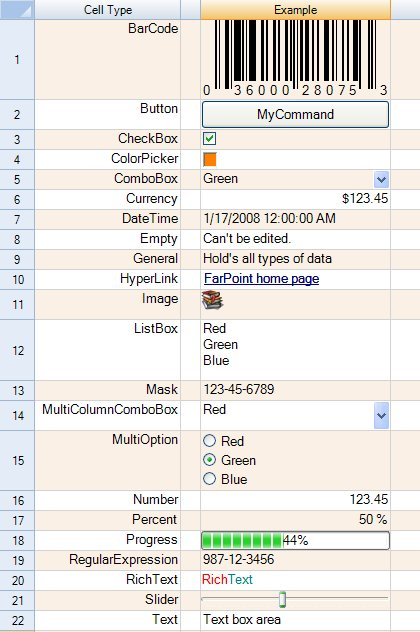Click the MyCommand button
The image size is (420, 632).
click(295, 114)
